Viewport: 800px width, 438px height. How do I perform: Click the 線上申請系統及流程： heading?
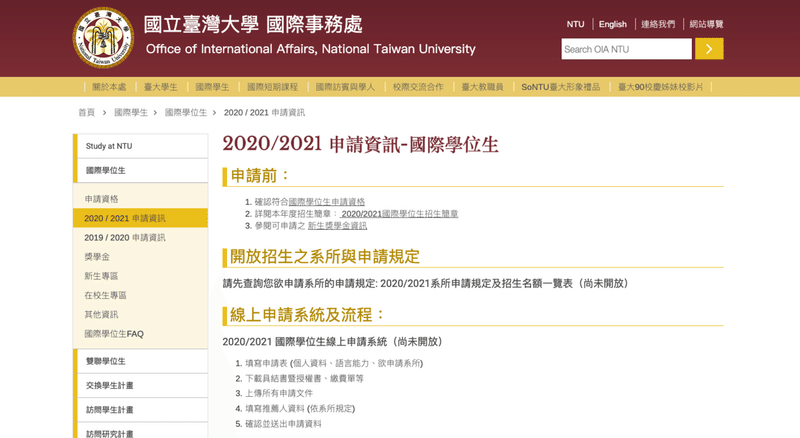pyautogui.click(x=308, y=315)
